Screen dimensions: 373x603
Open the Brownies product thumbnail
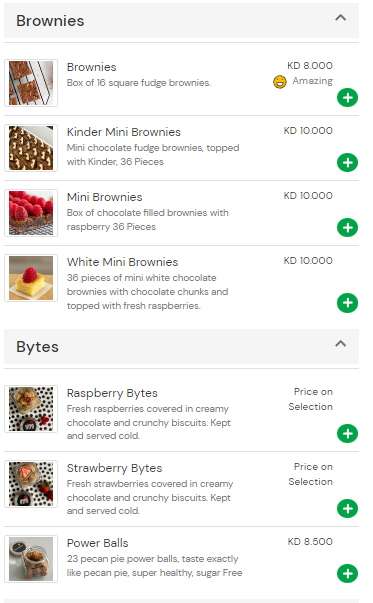tap(31, 83)
